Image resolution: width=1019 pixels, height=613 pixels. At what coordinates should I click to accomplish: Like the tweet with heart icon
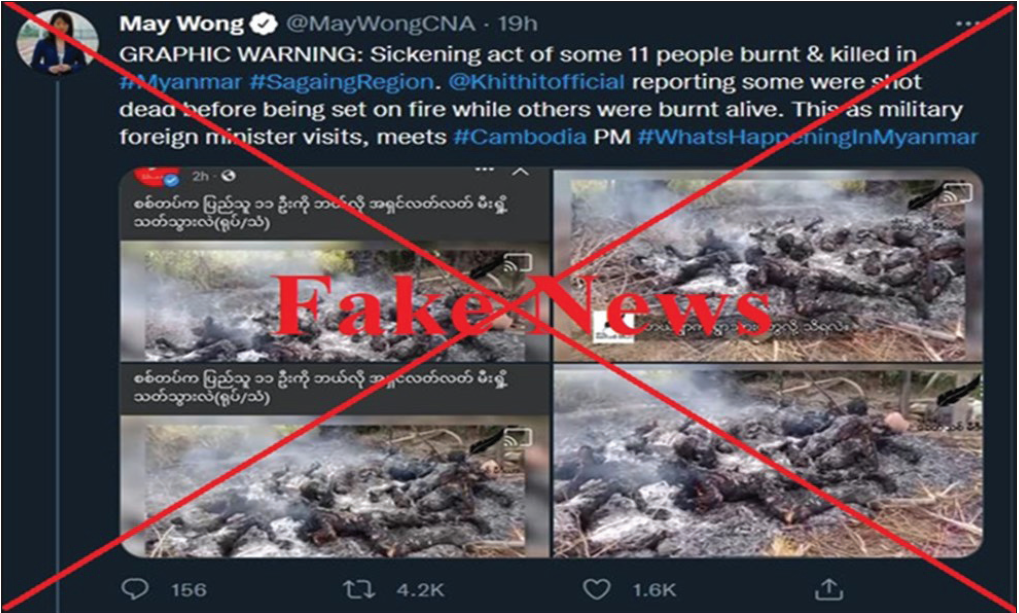point(597,590)
